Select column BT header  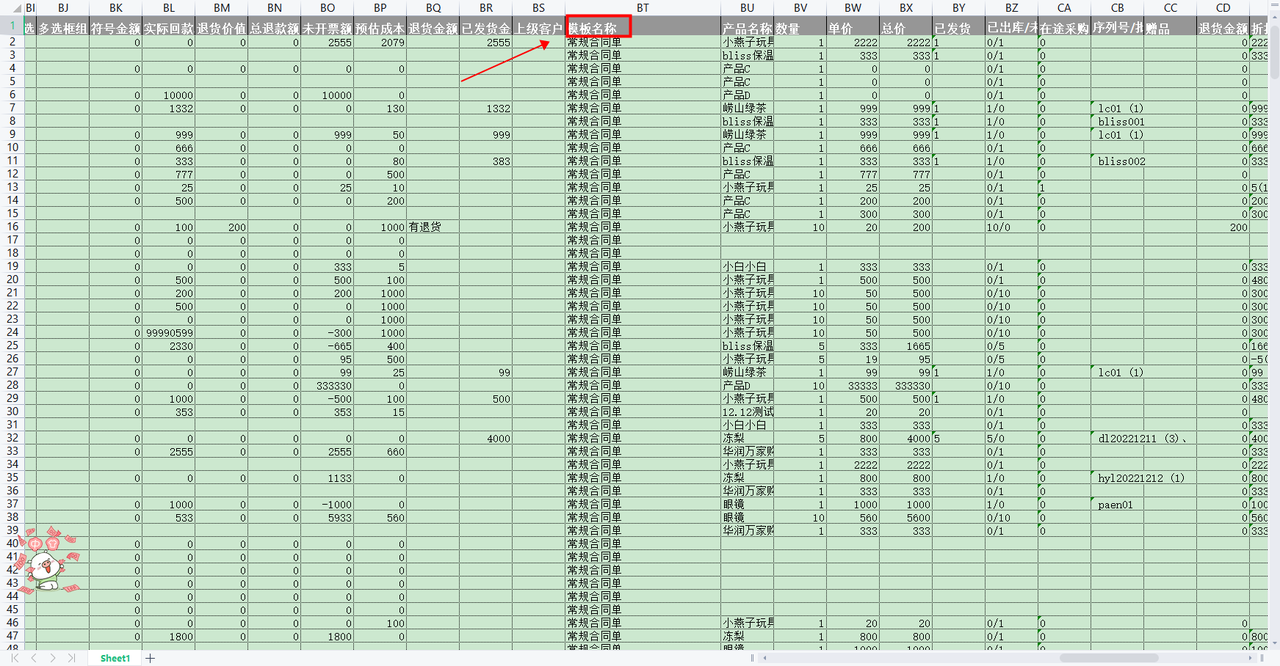pyautogui.click(x=642, y=8)
